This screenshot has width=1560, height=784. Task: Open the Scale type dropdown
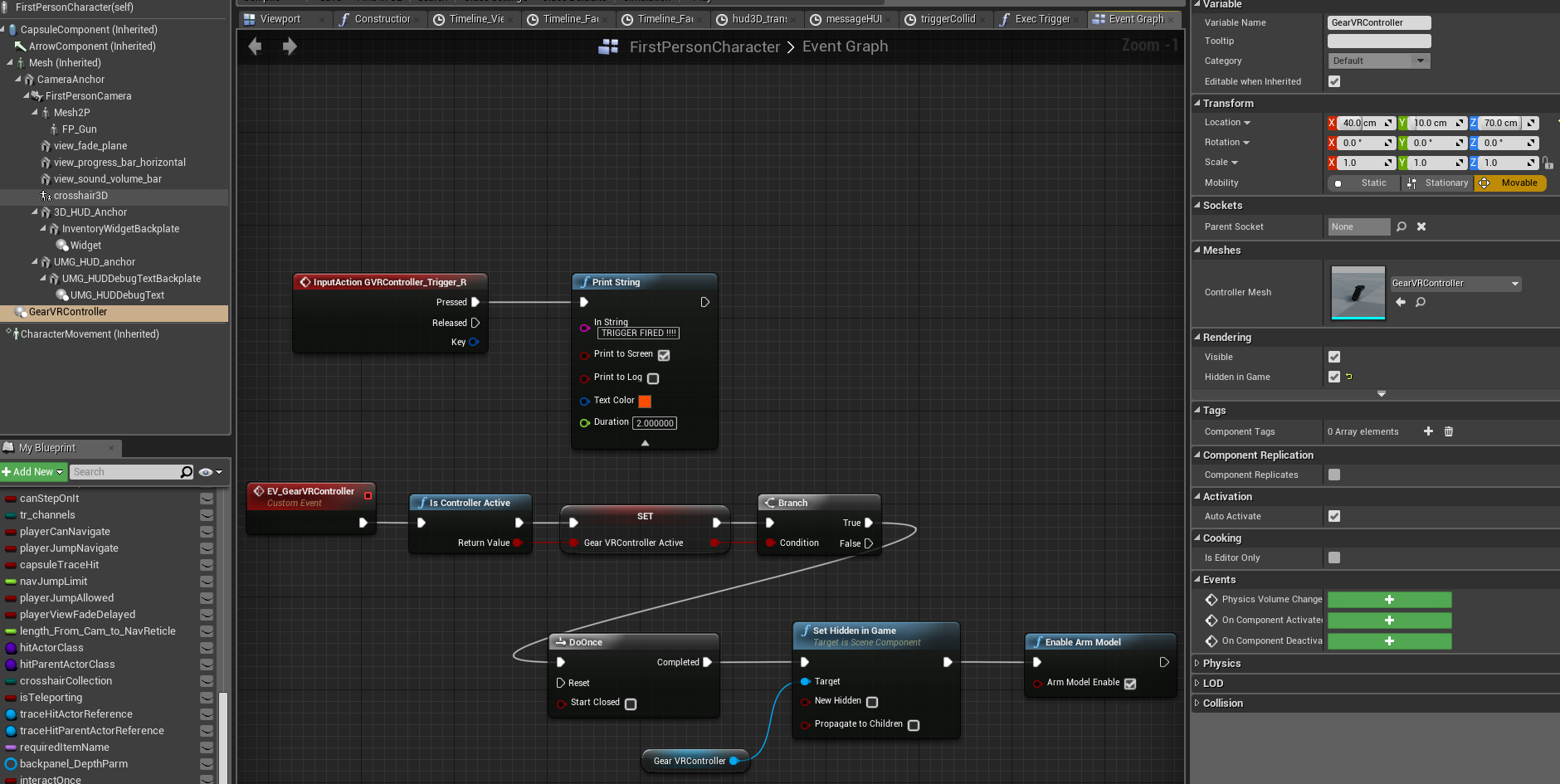coord(1221,163)
